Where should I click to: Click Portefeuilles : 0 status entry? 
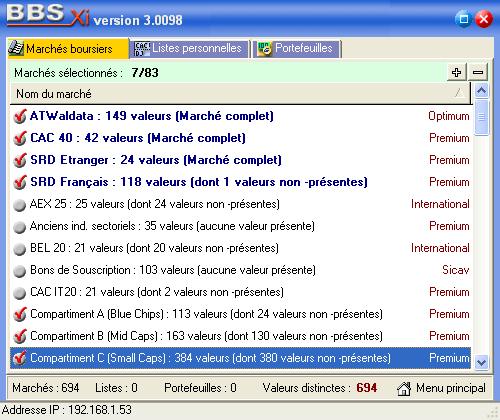click(x=200, y=388)
